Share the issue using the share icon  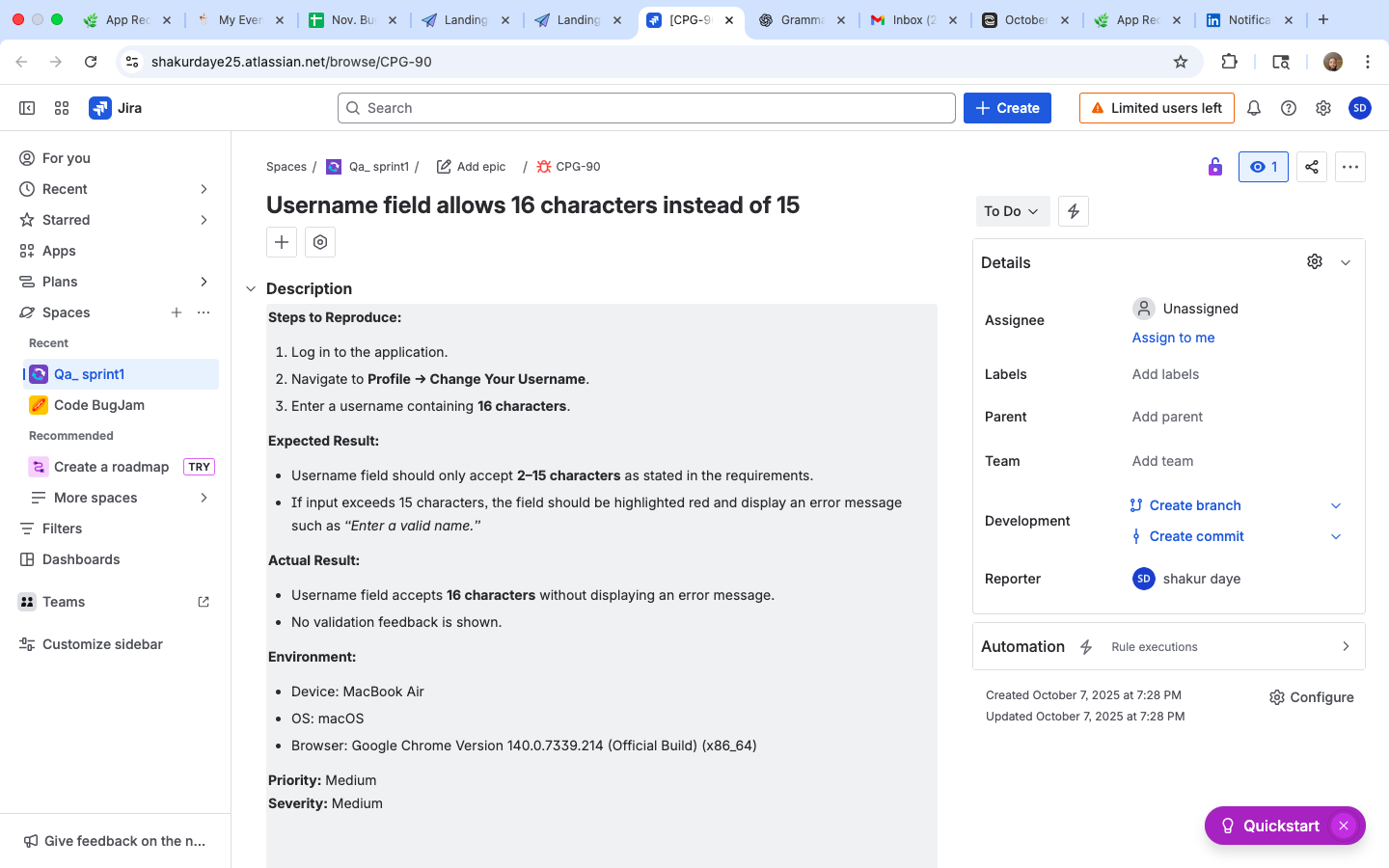[x=1311, y=166]
